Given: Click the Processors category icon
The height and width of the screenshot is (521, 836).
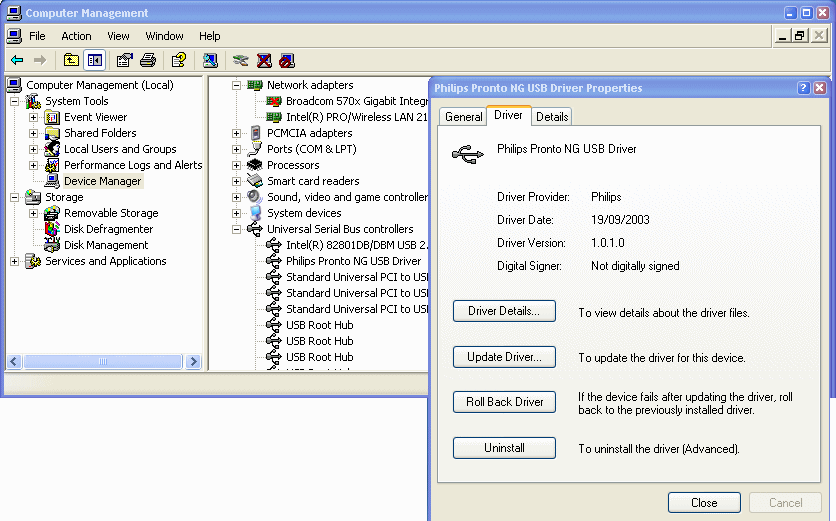Looking at the screenshot, I should (x=255, y=165).
